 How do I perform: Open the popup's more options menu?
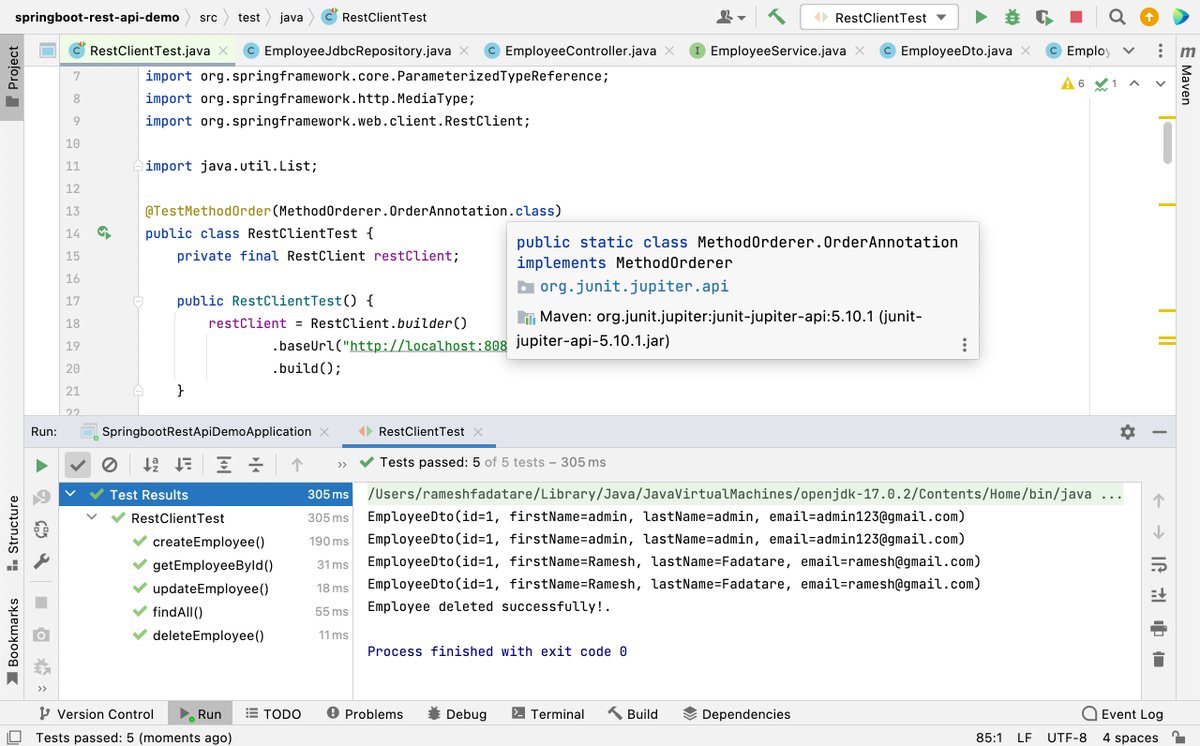(x=964, y=345)
